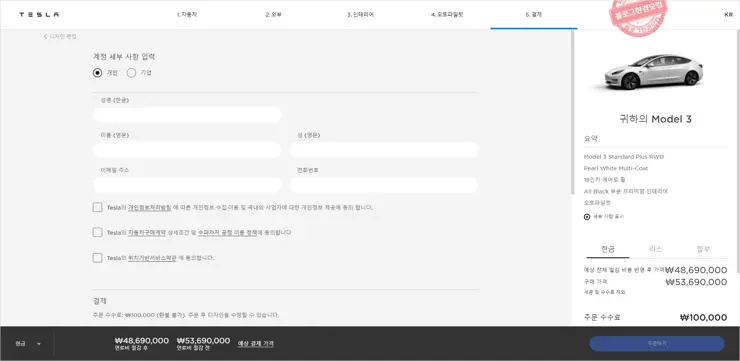This screenshot has height=361, width=740.
Task: Select the 리스 payment tab
Action: point(656,250)
